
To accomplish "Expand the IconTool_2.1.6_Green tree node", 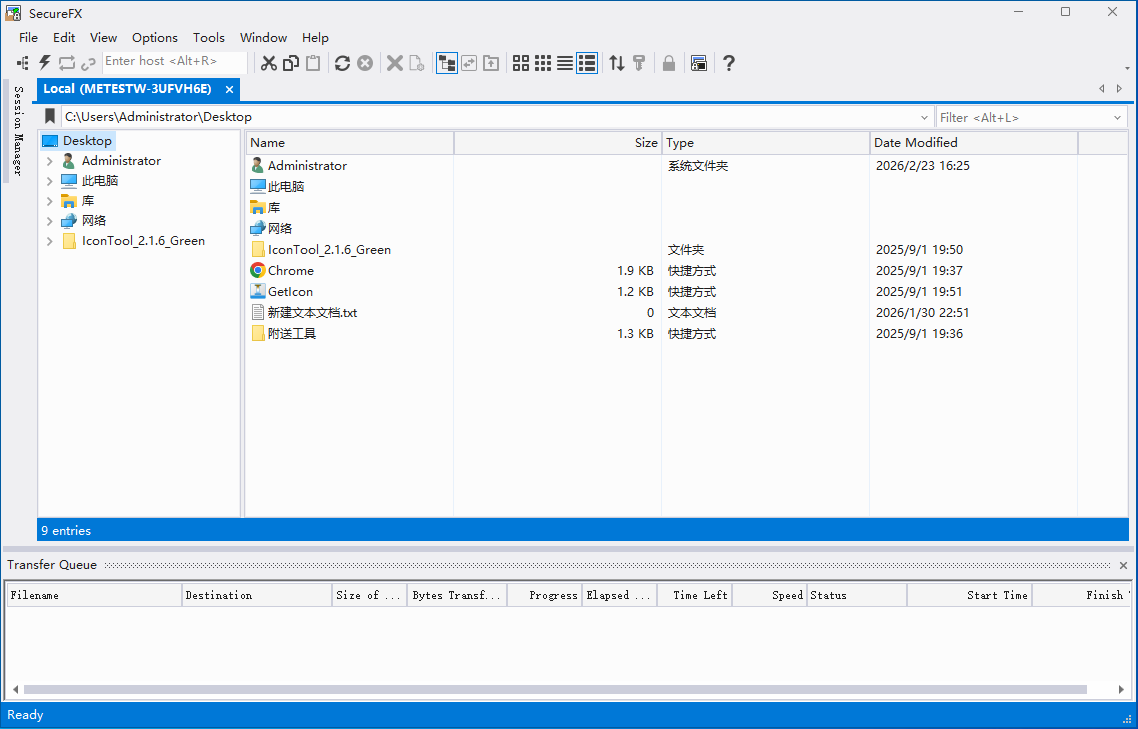I will pos(50,241).
